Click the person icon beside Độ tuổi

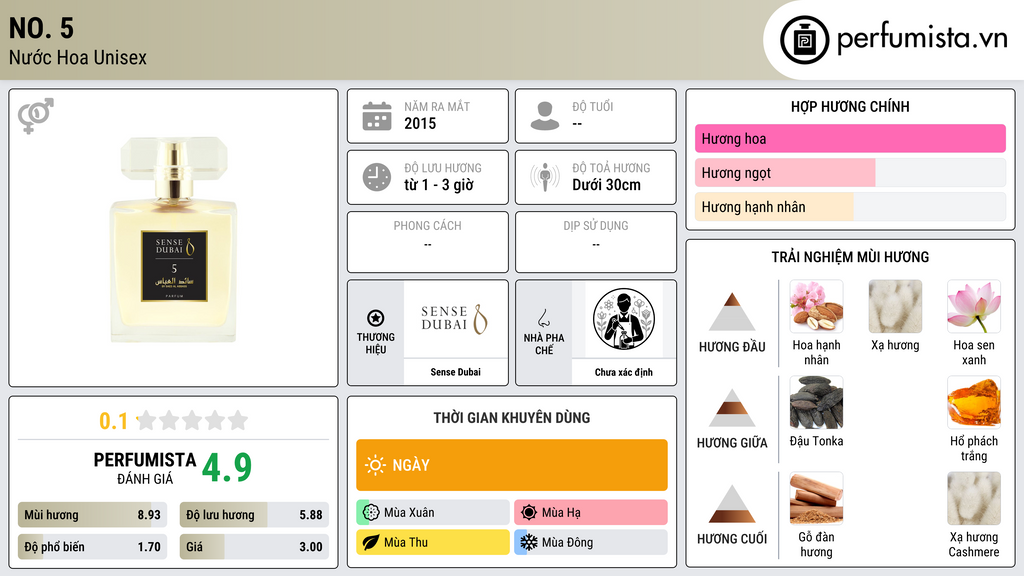coord(545,116)
